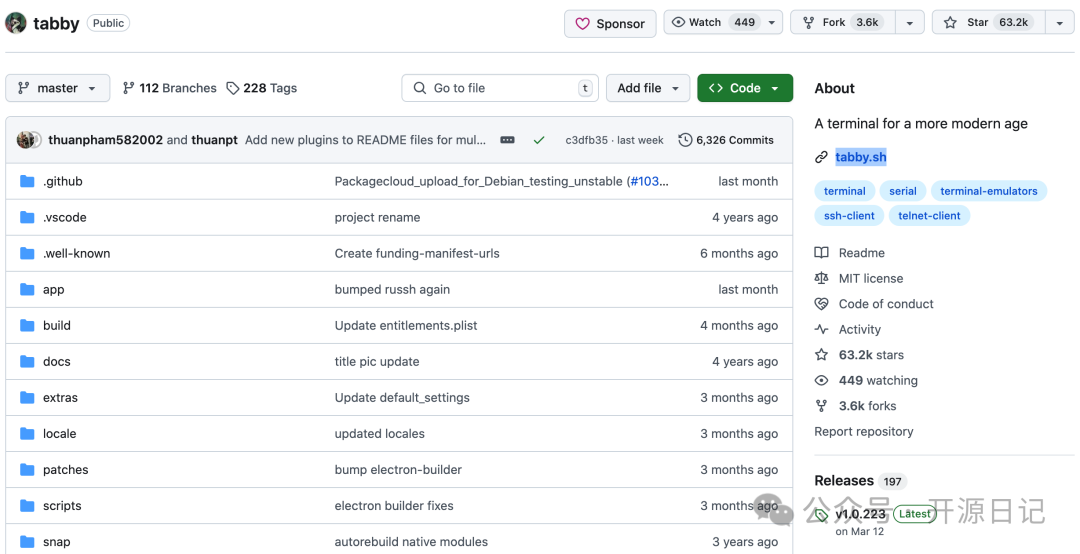The height and width of the screenshot is (554, 1080).
Task: Click the green commit status checkmark
Action: click(539, 140)
